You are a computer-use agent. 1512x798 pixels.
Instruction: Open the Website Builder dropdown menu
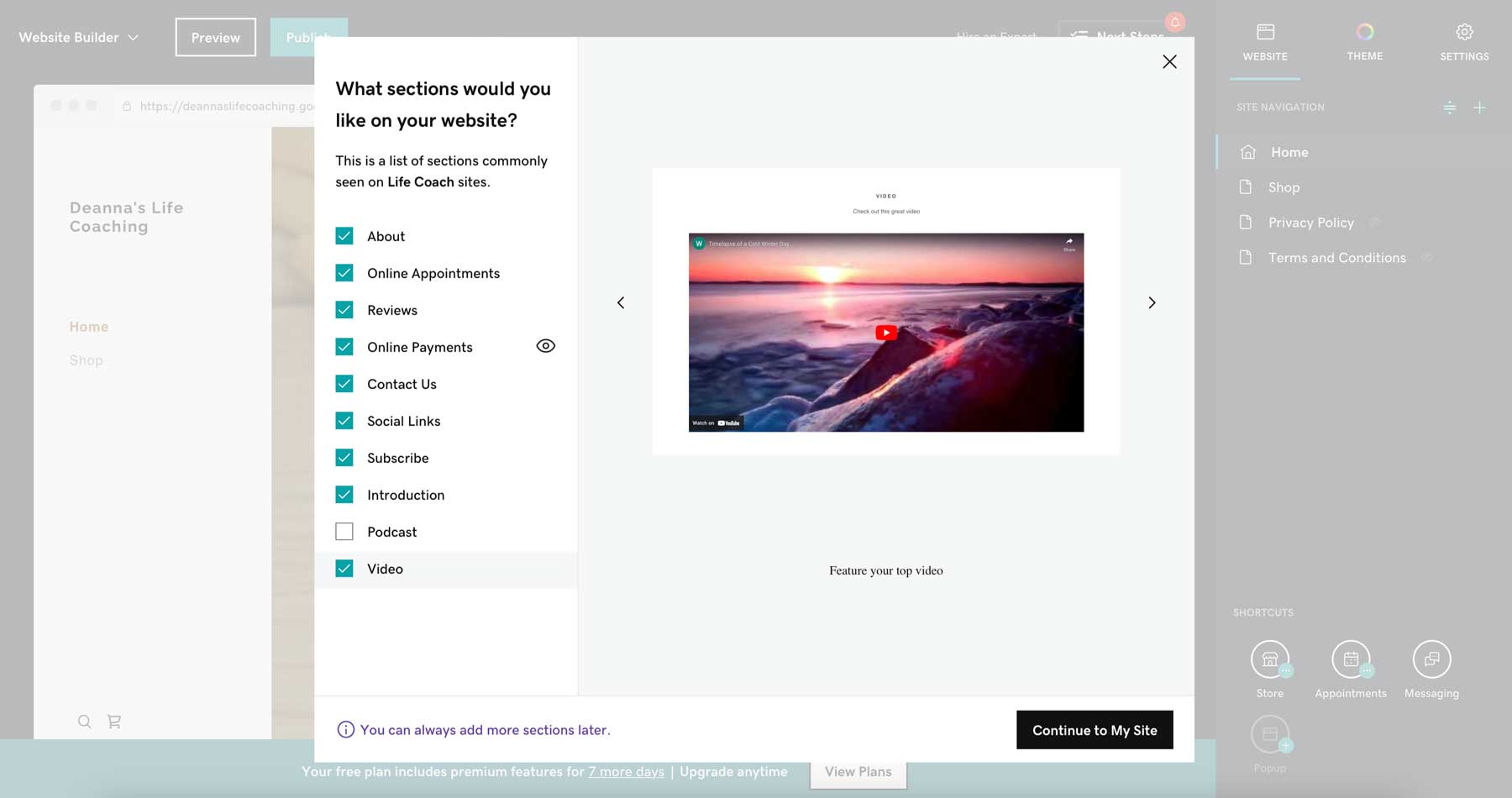[x=79, y=38]
